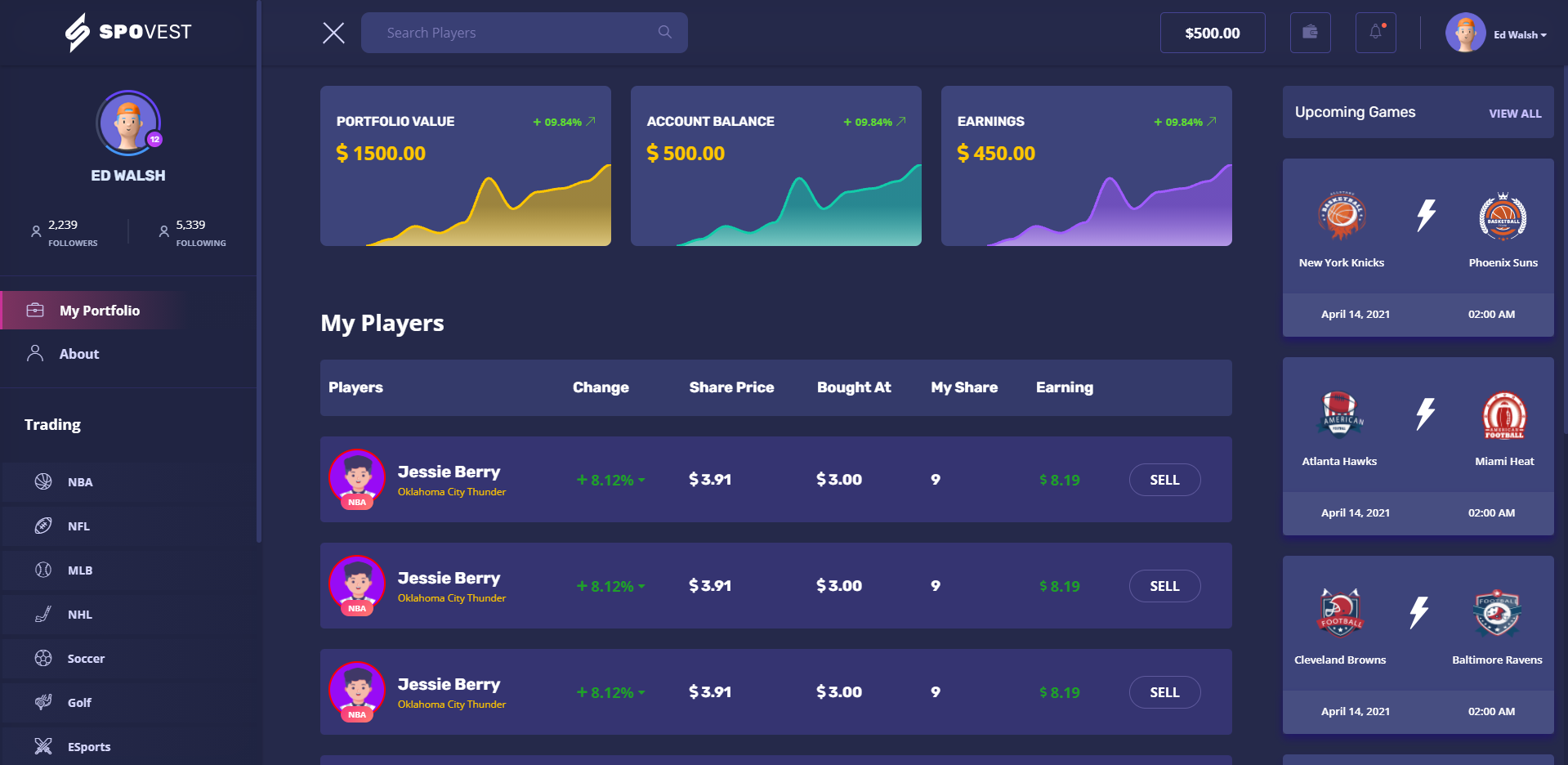Click second row Jessie Berry avatar
This screenshot has height=765, width=1568.
pyautogui.click(x=357, y=585)
